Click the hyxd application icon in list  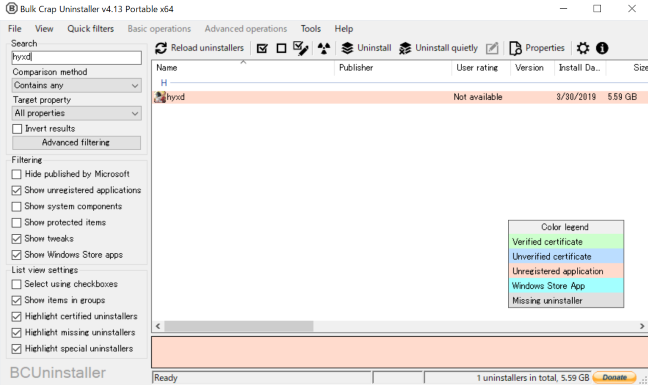[x=160, y=97]
